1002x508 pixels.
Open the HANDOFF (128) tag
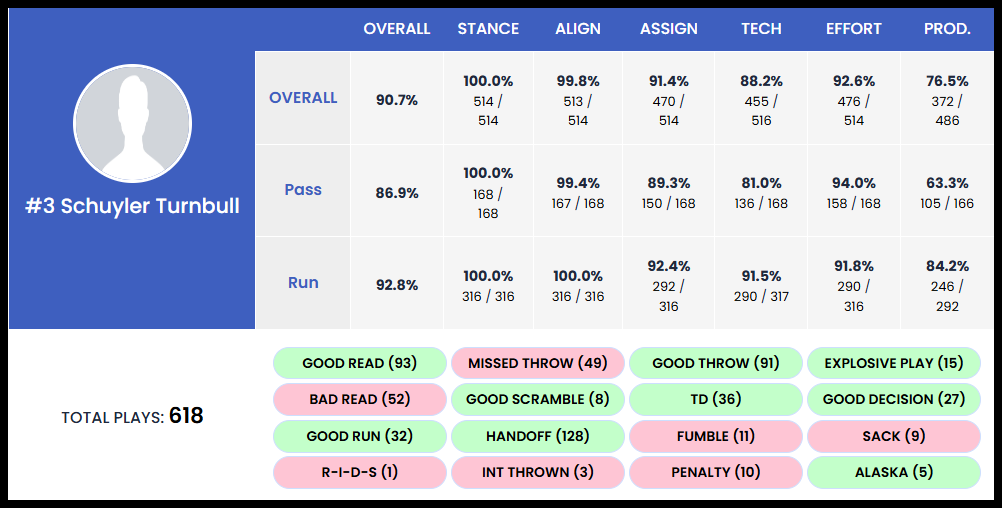(538, 436)
